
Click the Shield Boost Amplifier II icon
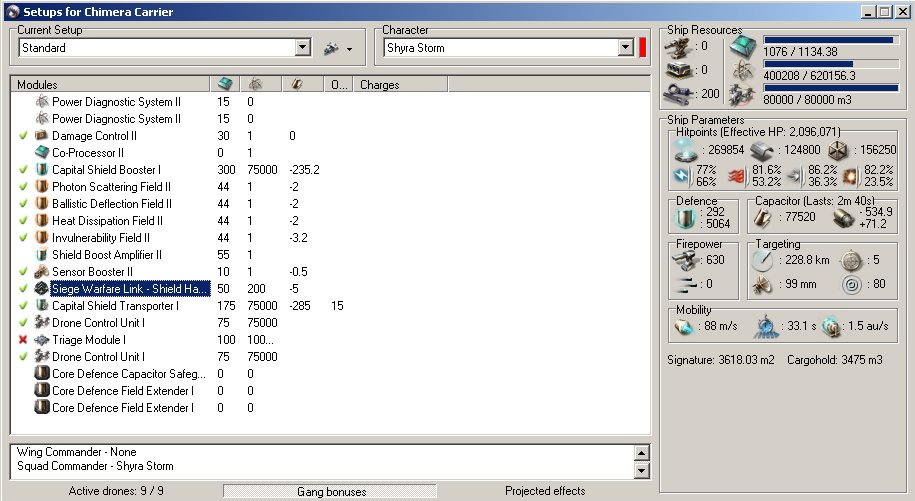pyautogui.click(x=41, y=254)
